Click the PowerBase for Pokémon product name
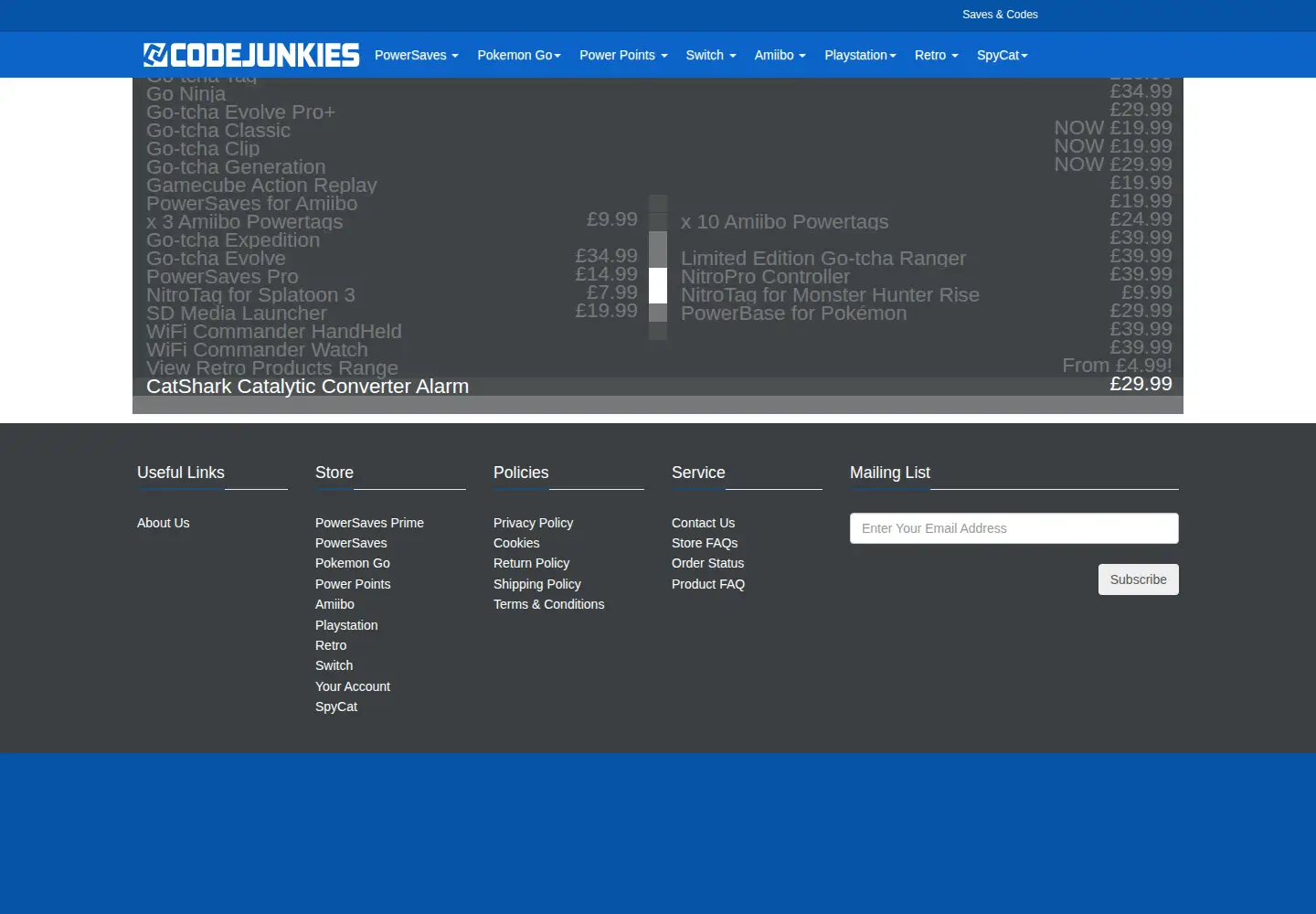 click(x=794, y=314)
